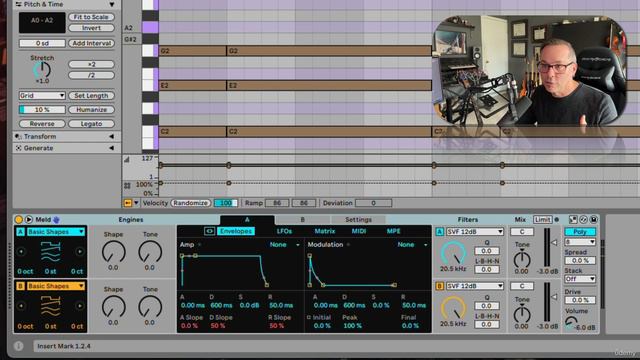This screenshot has width=640, height=360.
Task: Click the Reverse button
Action: (x=42, y=124)
